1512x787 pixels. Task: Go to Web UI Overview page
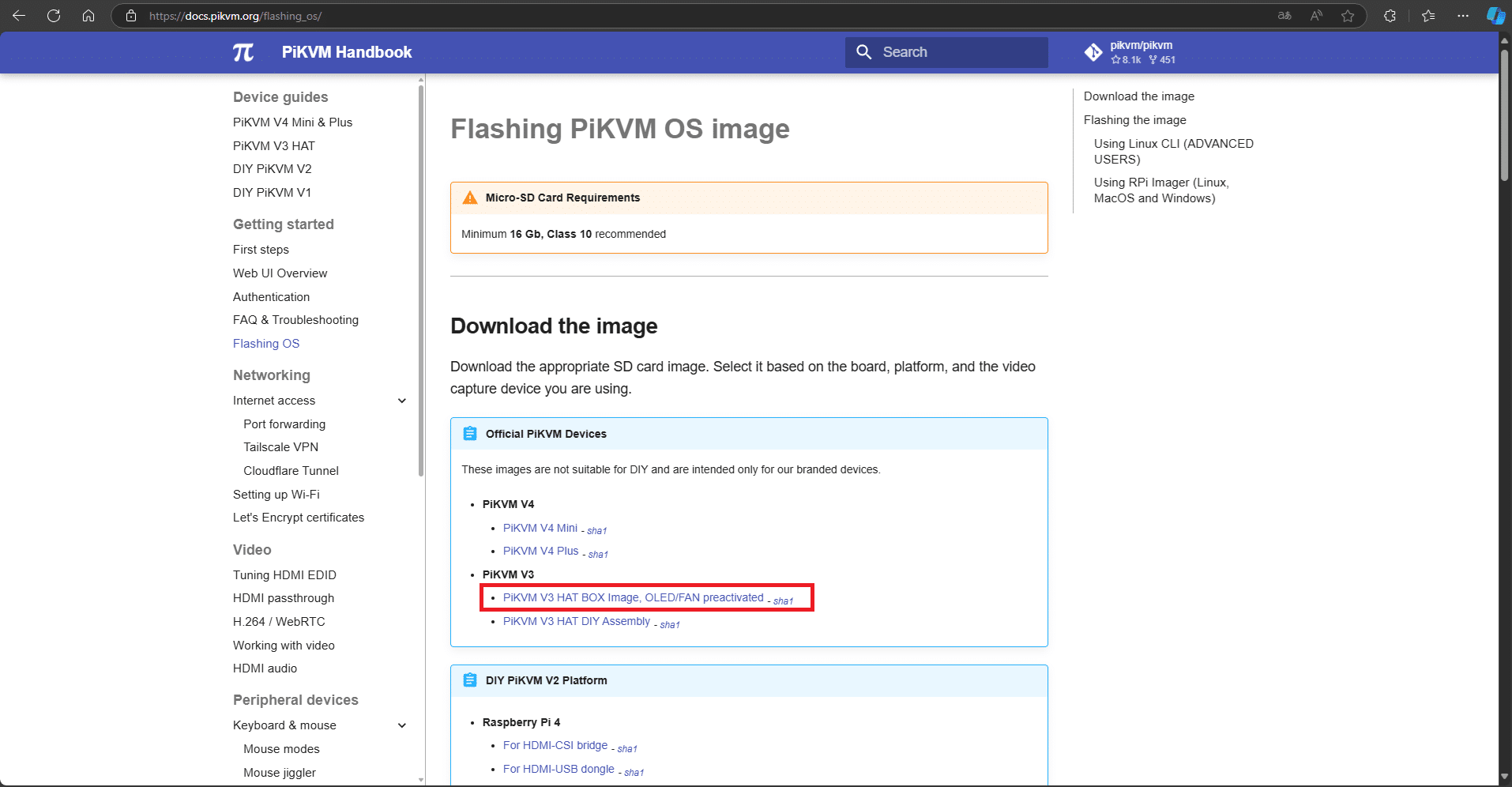pyautogui.click(x=280, y=273)
